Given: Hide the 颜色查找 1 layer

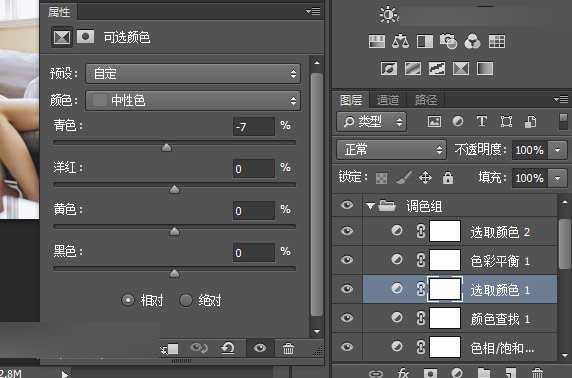Looking at the screenshot, I should point(347,318).
